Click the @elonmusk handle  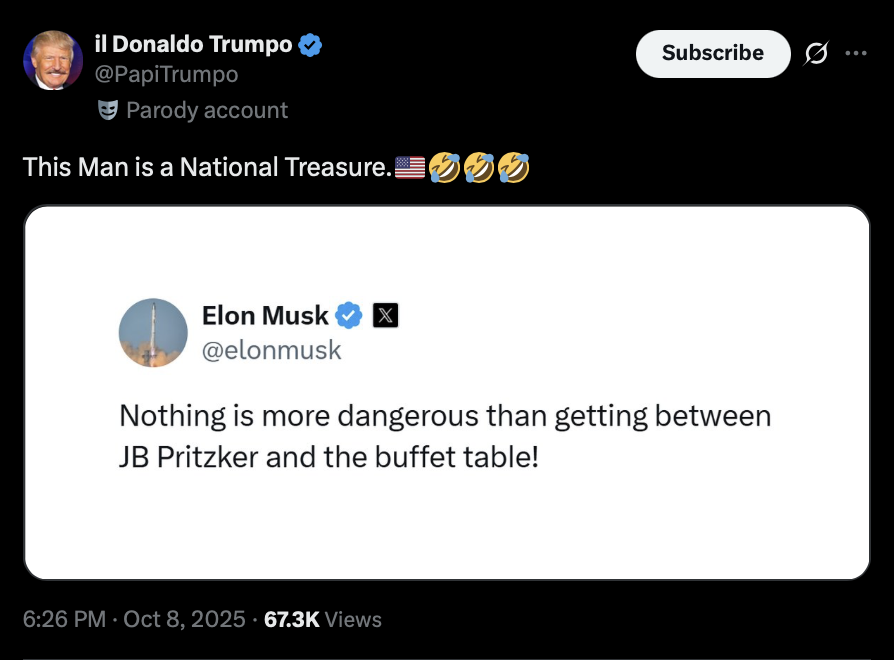coord(271,350)
